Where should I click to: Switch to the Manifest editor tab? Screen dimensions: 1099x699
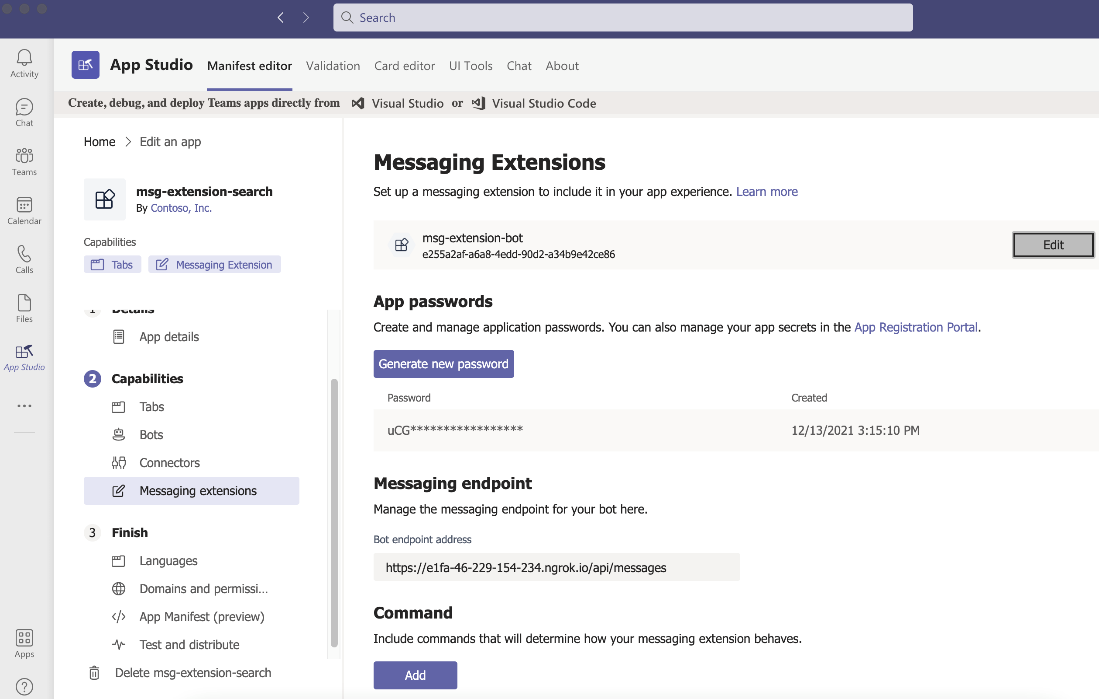(x=250, y=66)
